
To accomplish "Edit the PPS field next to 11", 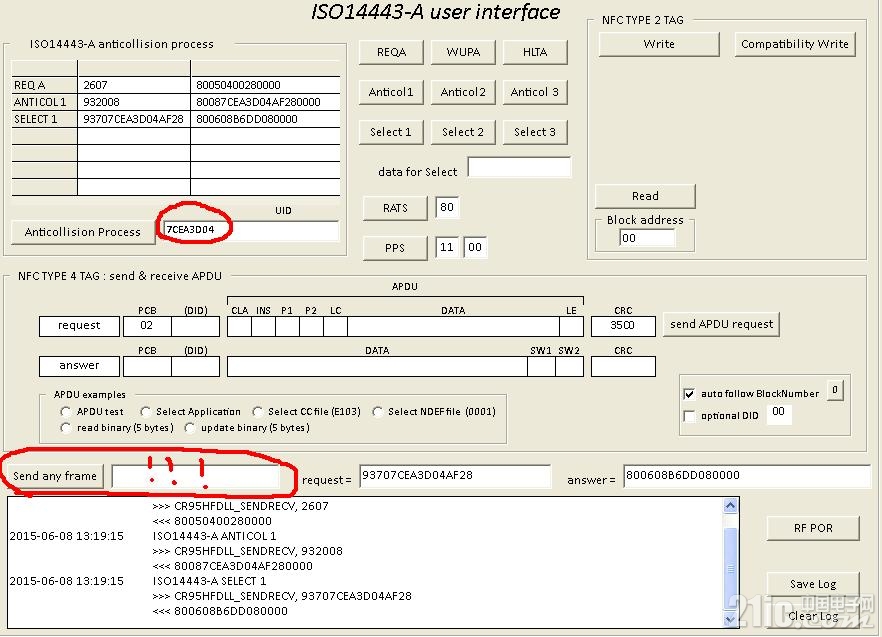I will point(475,248).
